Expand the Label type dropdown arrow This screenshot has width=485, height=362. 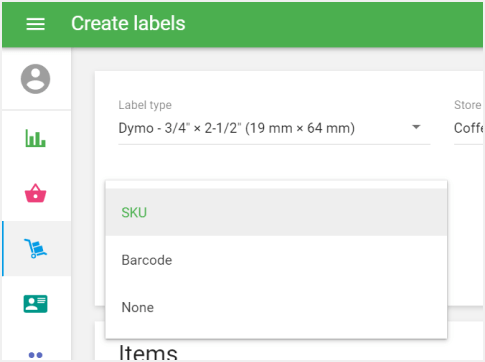pos(416,127)
